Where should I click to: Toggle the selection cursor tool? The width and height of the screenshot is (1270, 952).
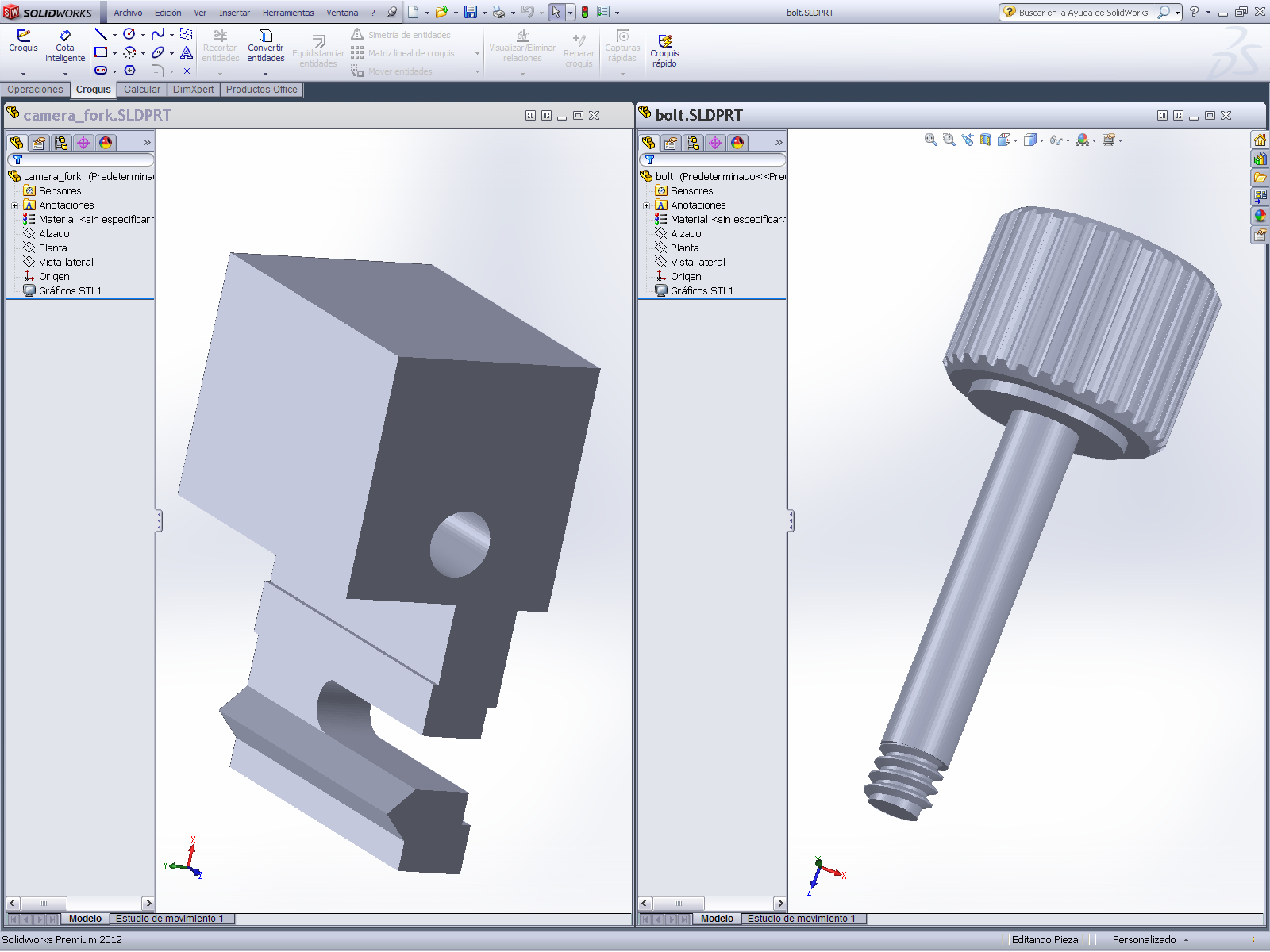pos(556,13)
